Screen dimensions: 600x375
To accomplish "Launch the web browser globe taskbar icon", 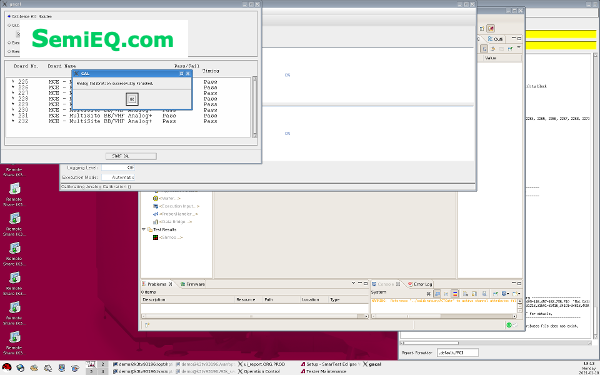I will coord(20,368).
